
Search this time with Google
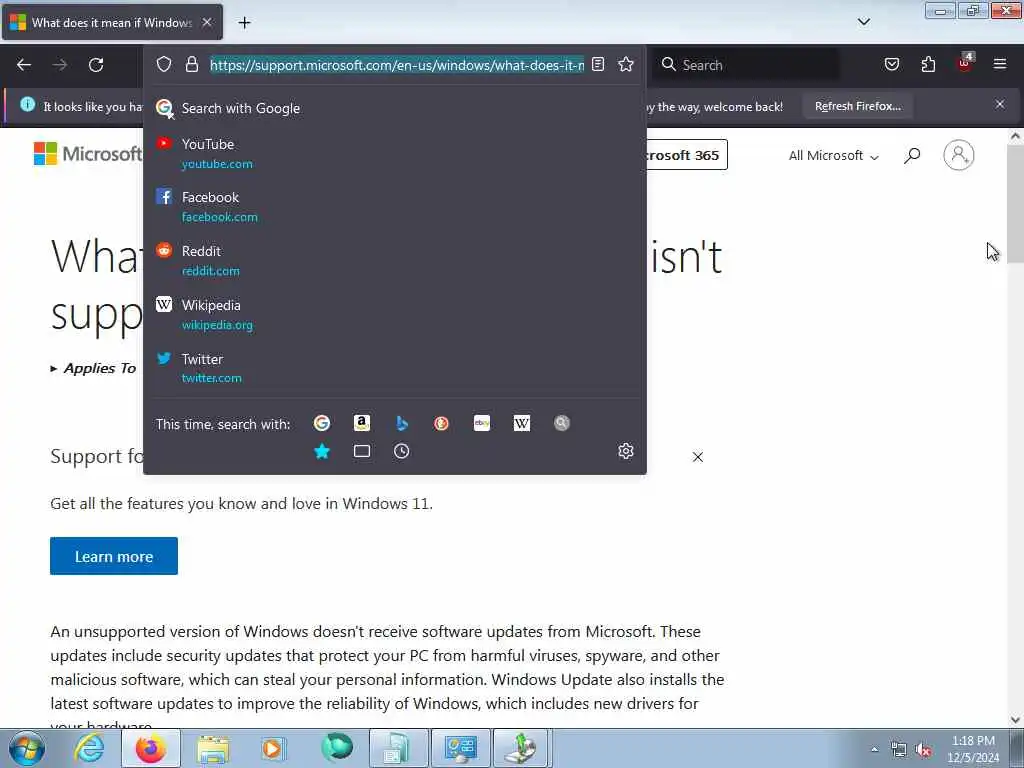coord(322,423)
